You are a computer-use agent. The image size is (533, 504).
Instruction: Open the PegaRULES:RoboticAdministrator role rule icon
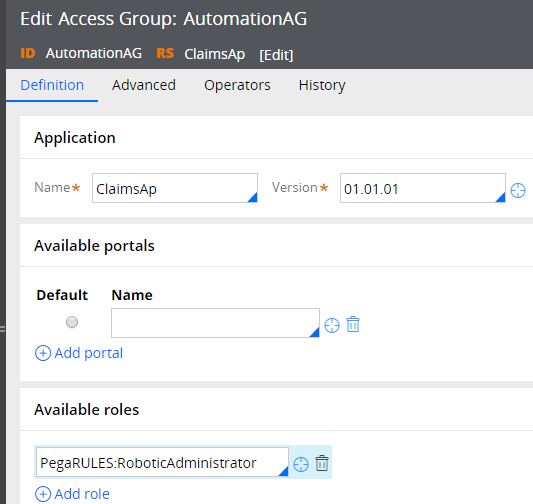pyautogui.click(x=301, y=464)
